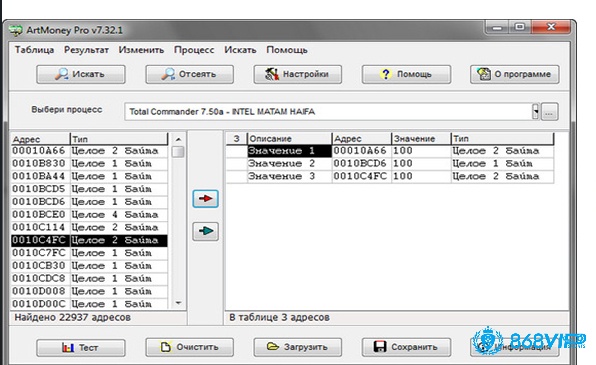Viewport: 596px width, 365px height.
Task: Click the Значение column header
Action: pyautogui.click(x=421, y=139)
